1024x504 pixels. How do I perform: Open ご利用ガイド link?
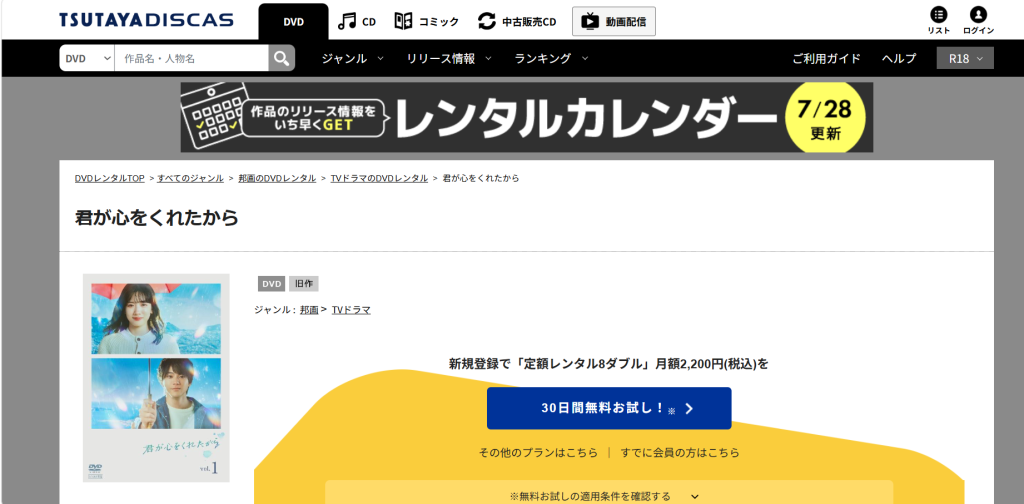point(826,58)
